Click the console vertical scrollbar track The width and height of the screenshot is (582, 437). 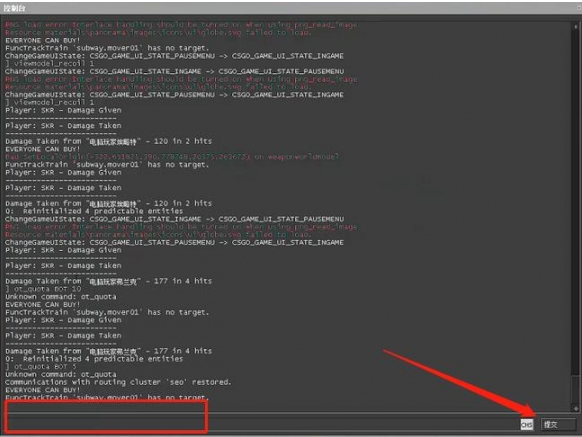pos(576,217)
